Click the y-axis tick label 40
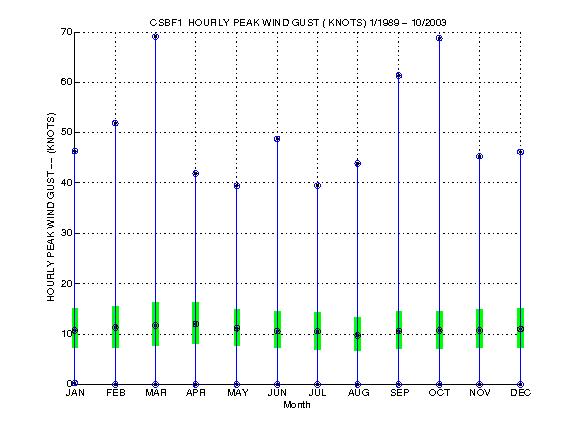 pos(67,183)
